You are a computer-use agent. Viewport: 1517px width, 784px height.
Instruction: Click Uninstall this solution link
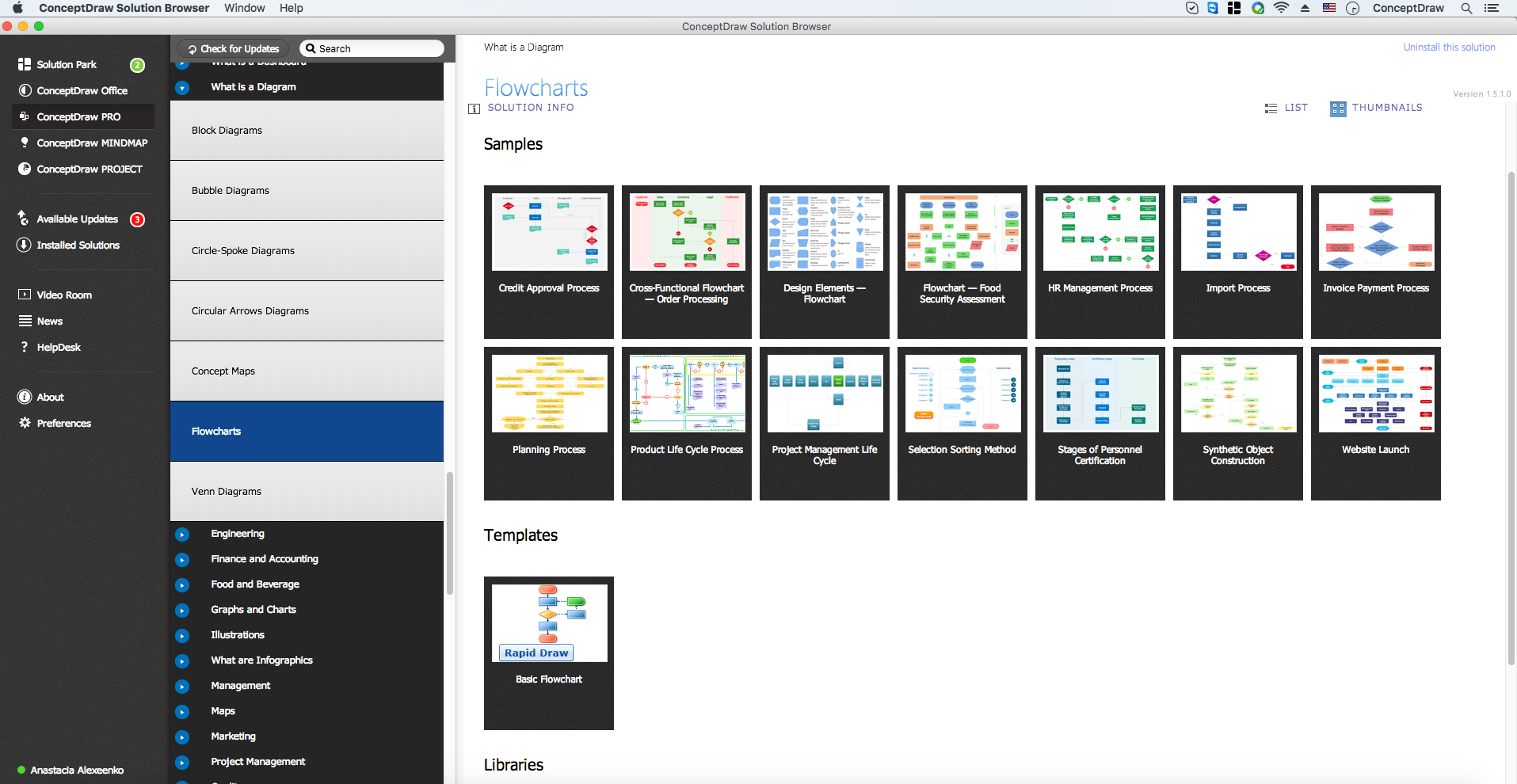[1450, 48]
